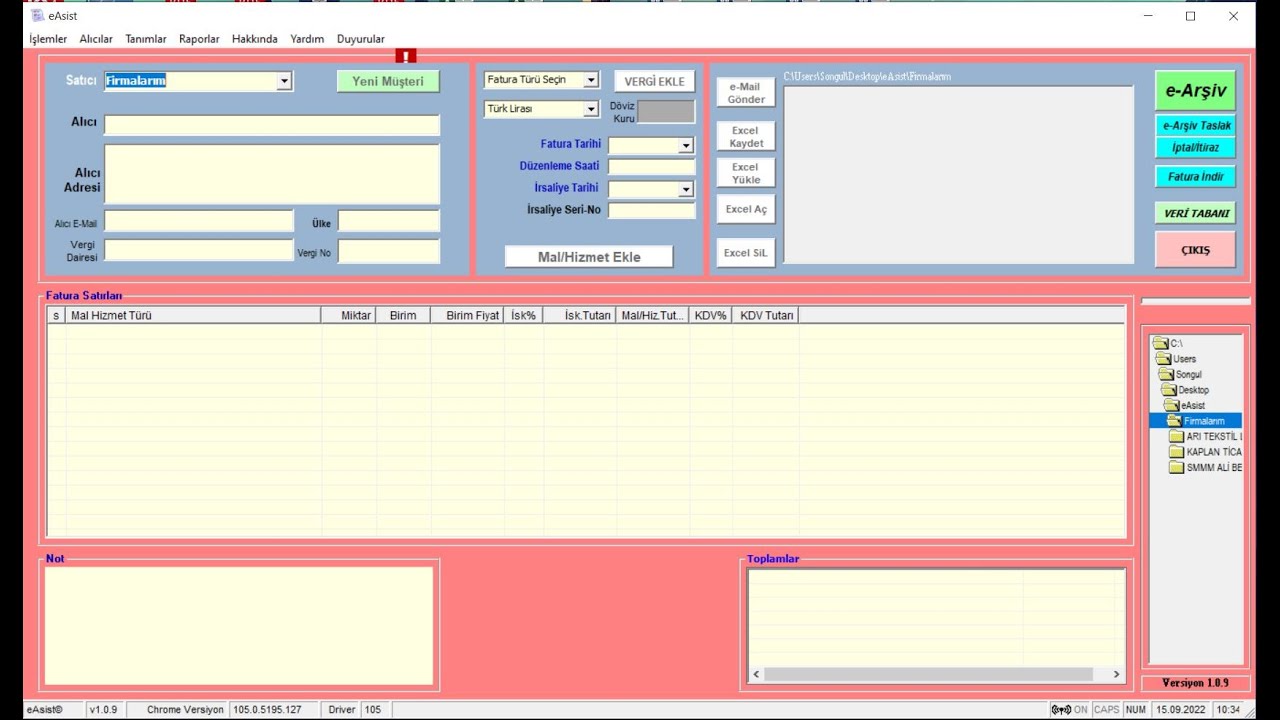The height and width of the screenshot is (720, 1280).
Task: Click the Döviz Kuru field
Action: point(666,112)
